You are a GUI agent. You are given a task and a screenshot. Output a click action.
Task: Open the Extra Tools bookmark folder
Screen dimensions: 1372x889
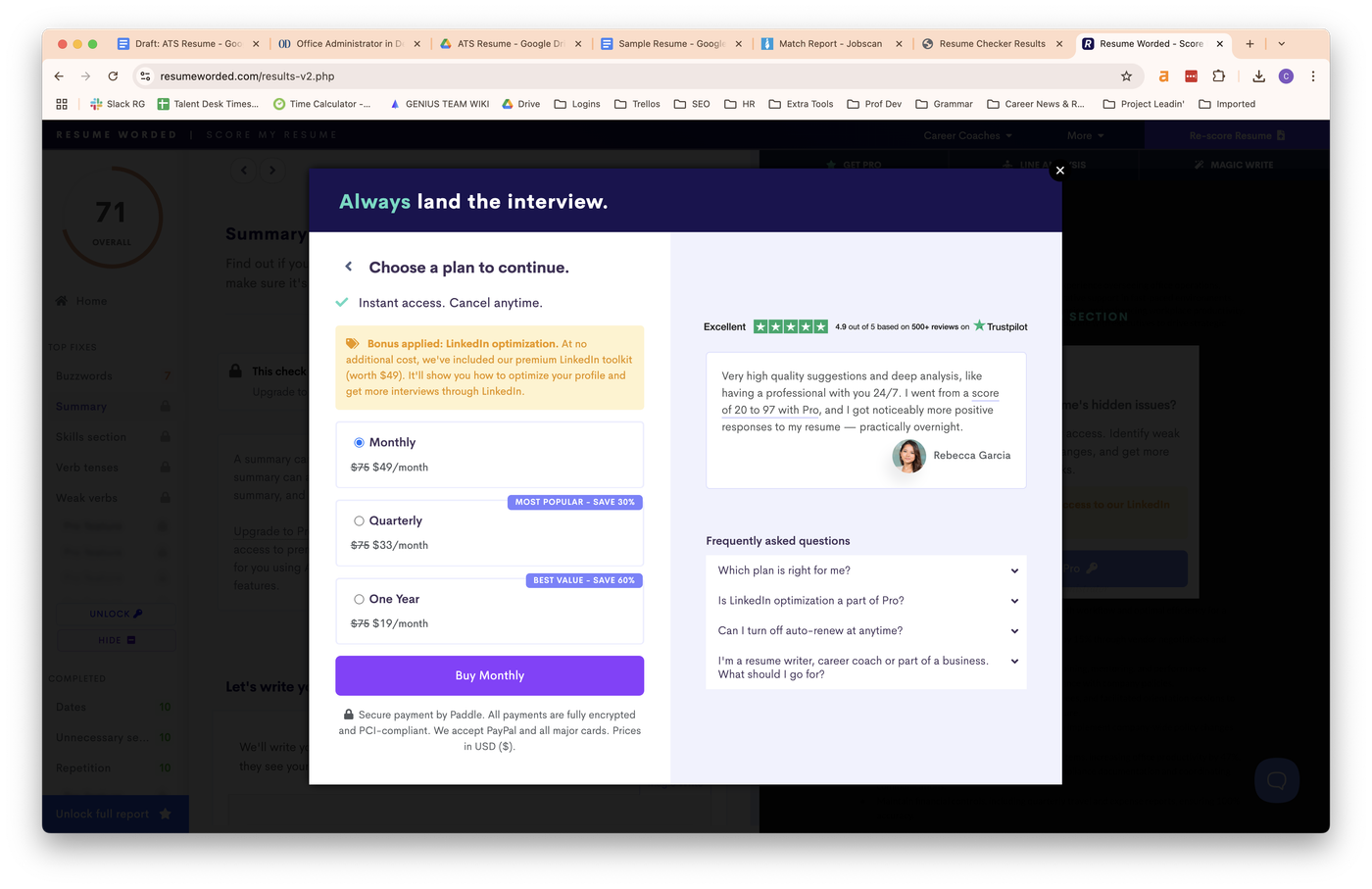[x=801, y=104]
